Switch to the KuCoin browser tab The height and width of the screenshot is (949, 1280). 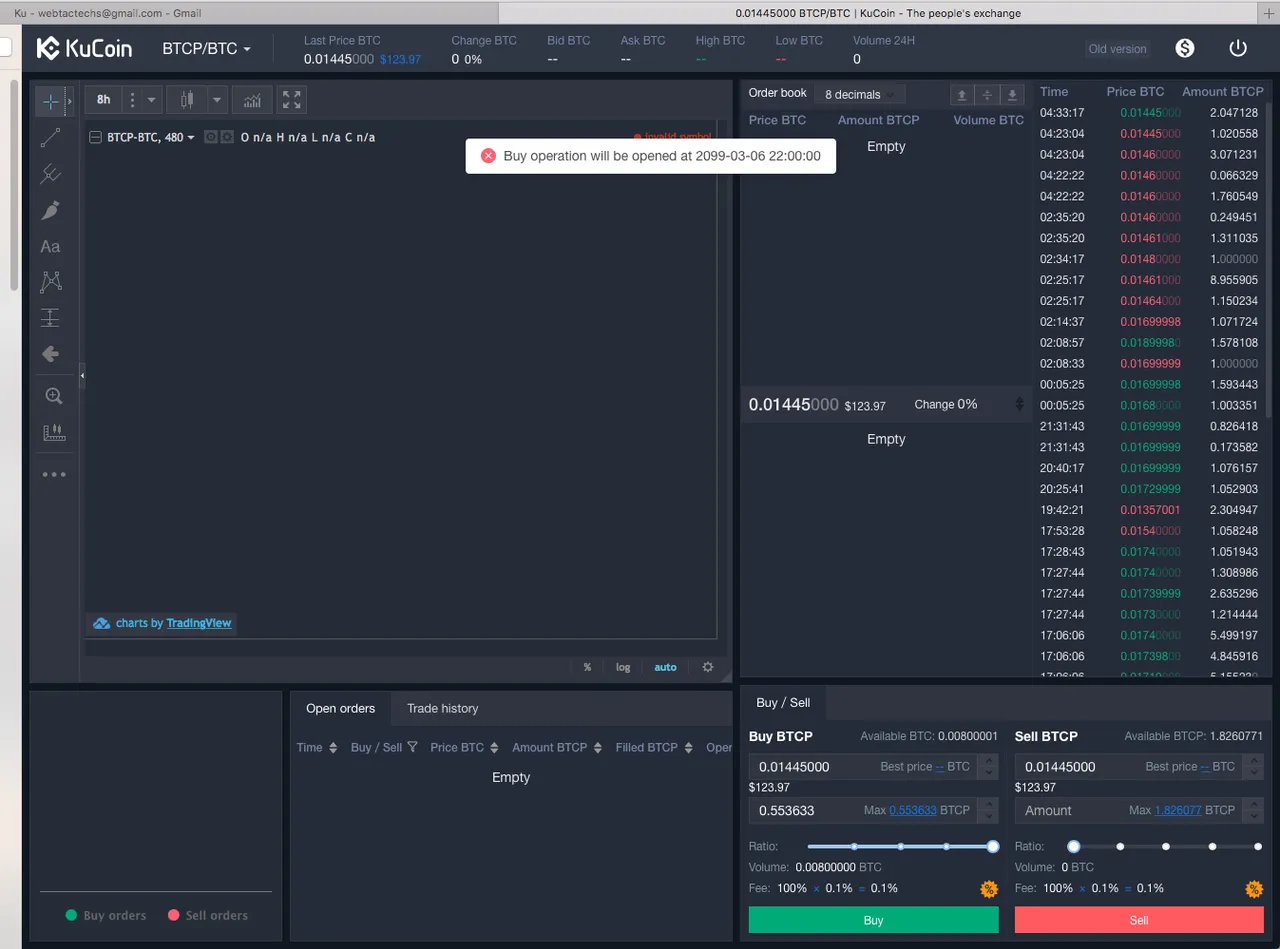tap(878, 13)
